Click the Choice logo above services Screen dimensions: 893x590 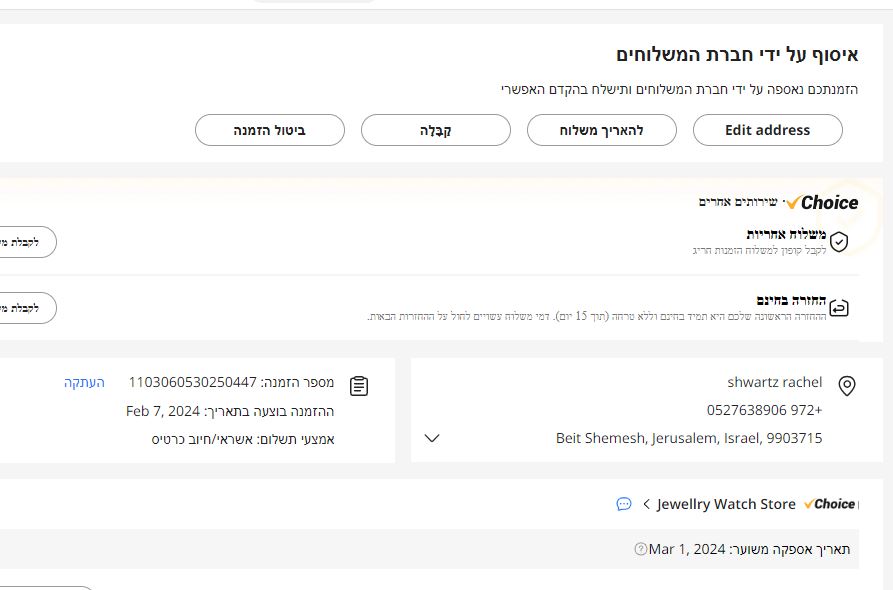(x=823, y=203)
